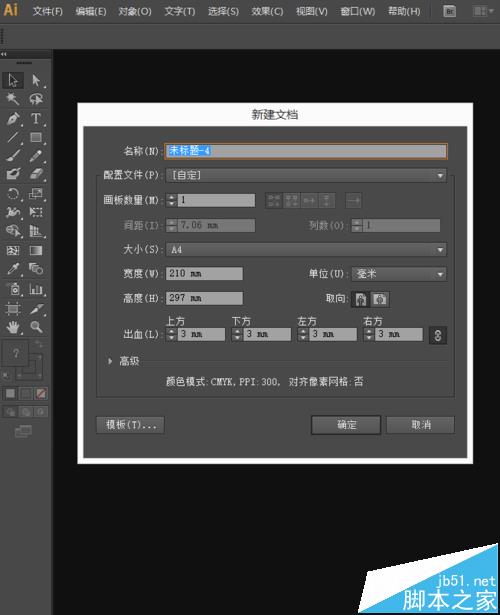500x615 pixels.
Task: Select the Pencil tool
Action: click(x=36, y=156)
